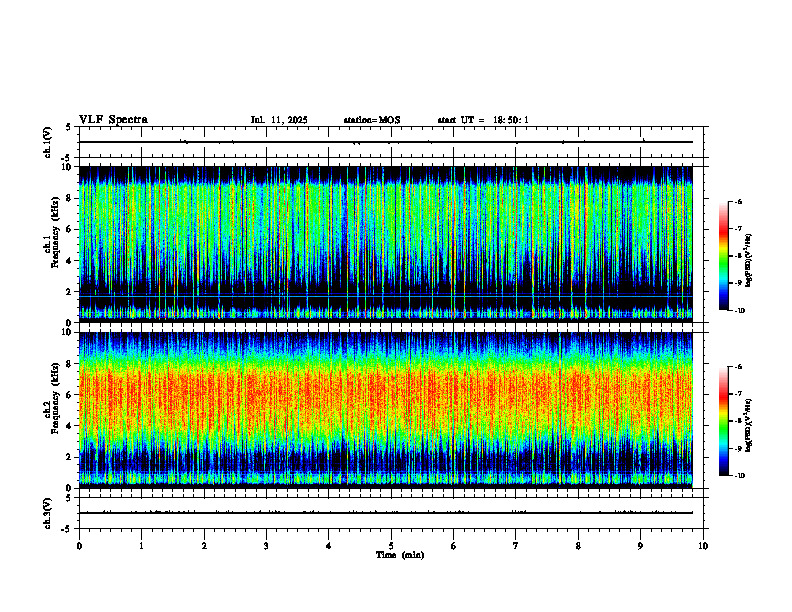The height and width of the screenshot is (612, 792).
Task: Click the 'ch.3(V)' axis label at bottom
Action: [48, 513]
